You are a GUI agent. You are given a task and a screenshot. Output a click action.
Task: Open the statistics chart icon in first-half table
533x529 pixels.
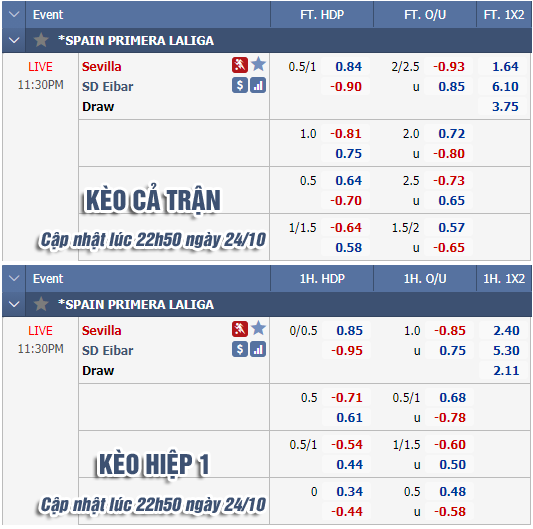coord(258,349)
